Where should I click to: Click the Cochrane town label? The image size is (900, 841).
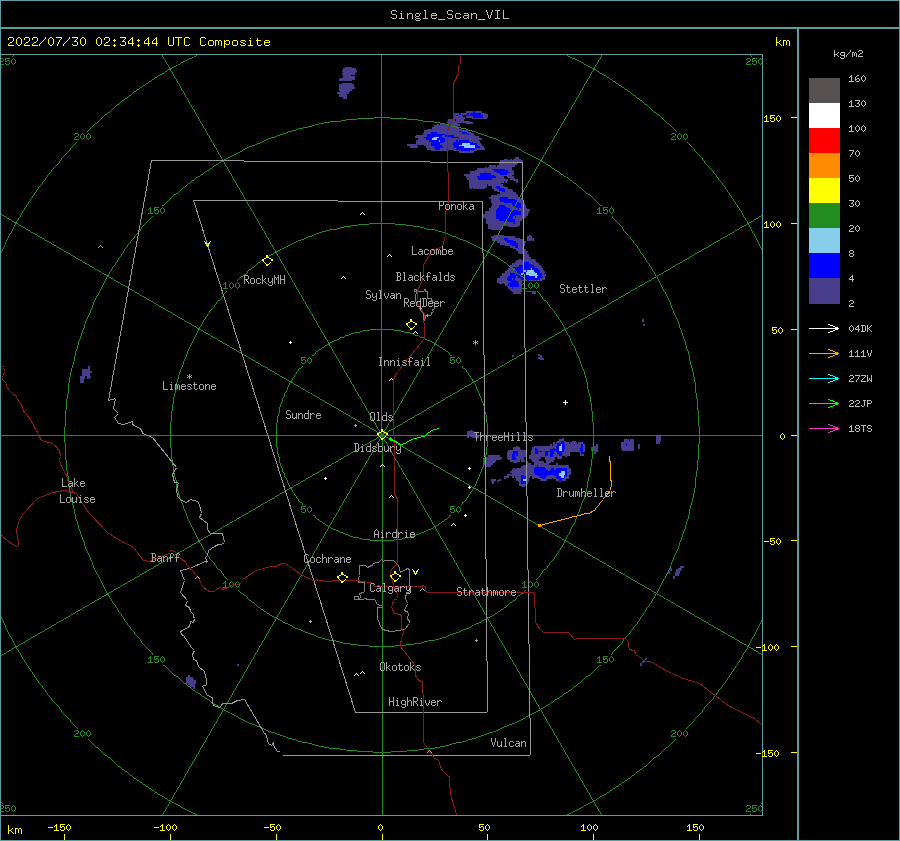(x=327, y=559)
